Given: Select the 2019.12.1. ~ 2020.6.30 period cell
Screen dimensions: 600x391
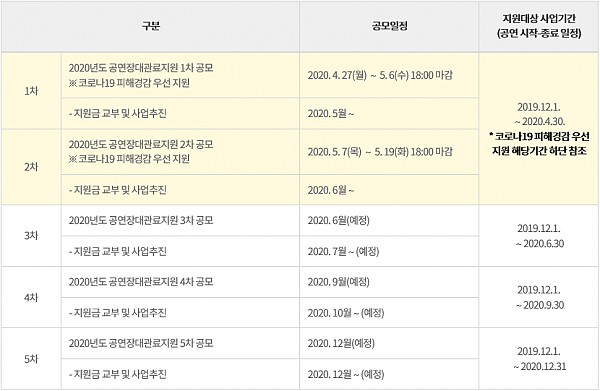Looking at the screenshot, I should click(x=539, y=236).
